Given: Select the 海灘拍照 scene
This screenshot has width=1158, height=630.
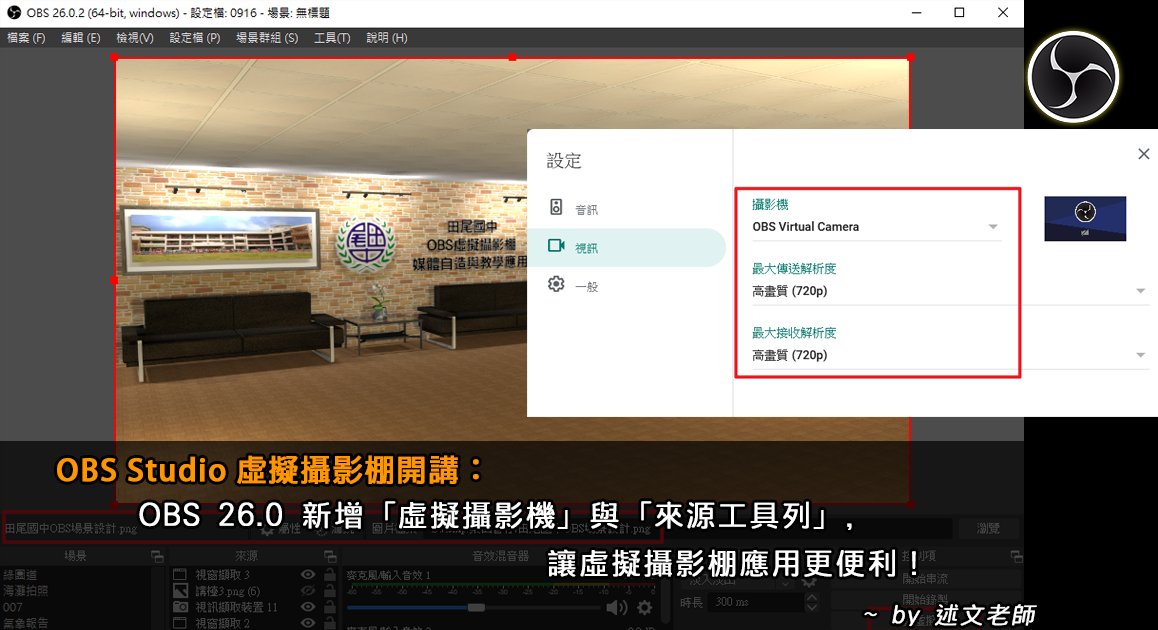Looking at the screenshot, I should (25, 591).
